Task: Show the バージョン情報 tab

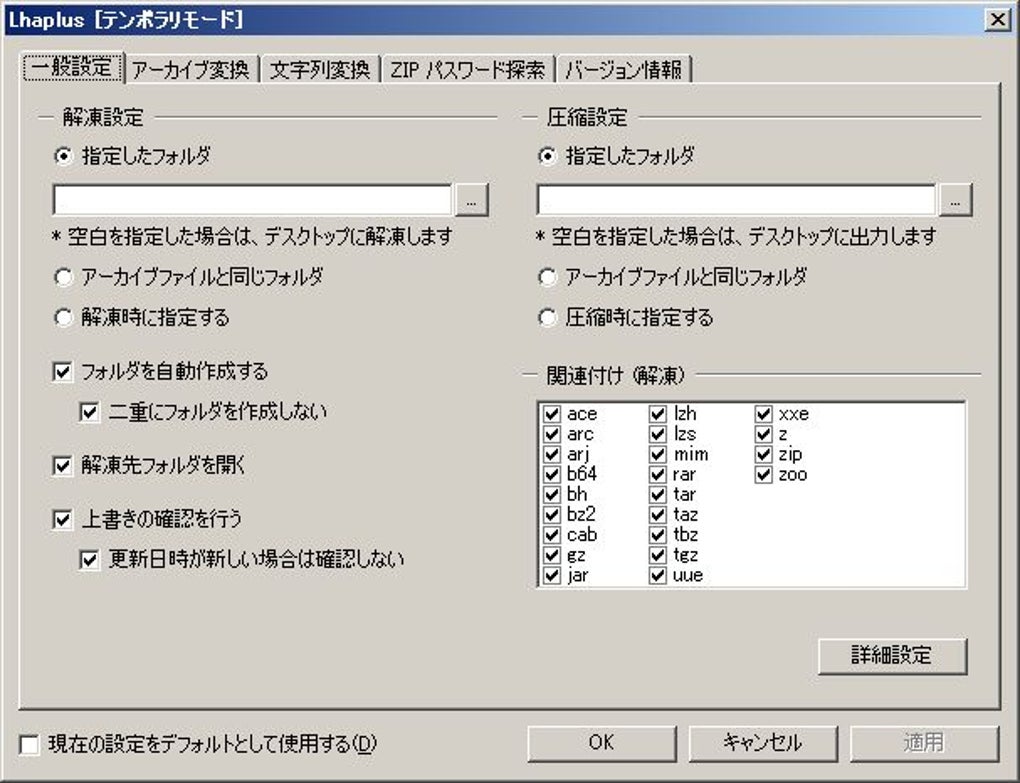Action: [623, 70]
